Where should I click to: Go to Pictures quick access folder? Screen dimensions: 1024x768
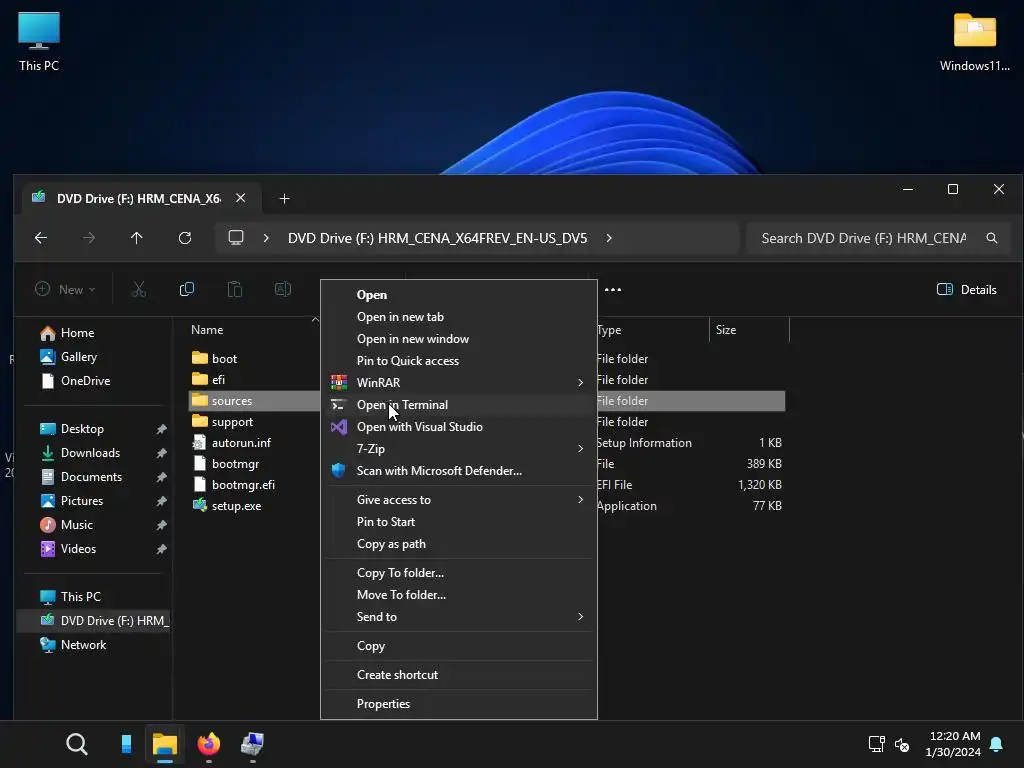tap(72, 501)
